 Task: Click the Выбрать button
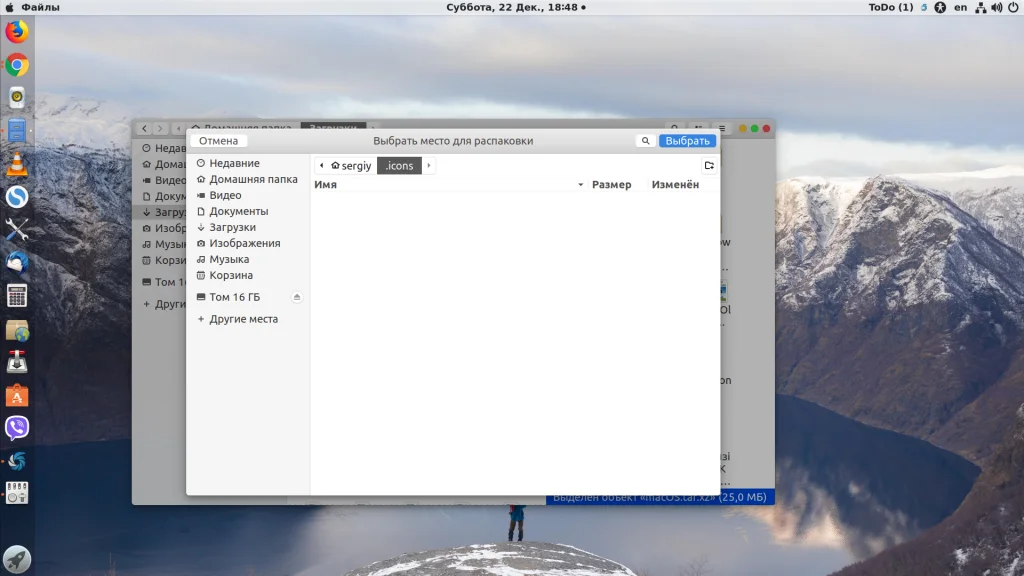point(687,140)
